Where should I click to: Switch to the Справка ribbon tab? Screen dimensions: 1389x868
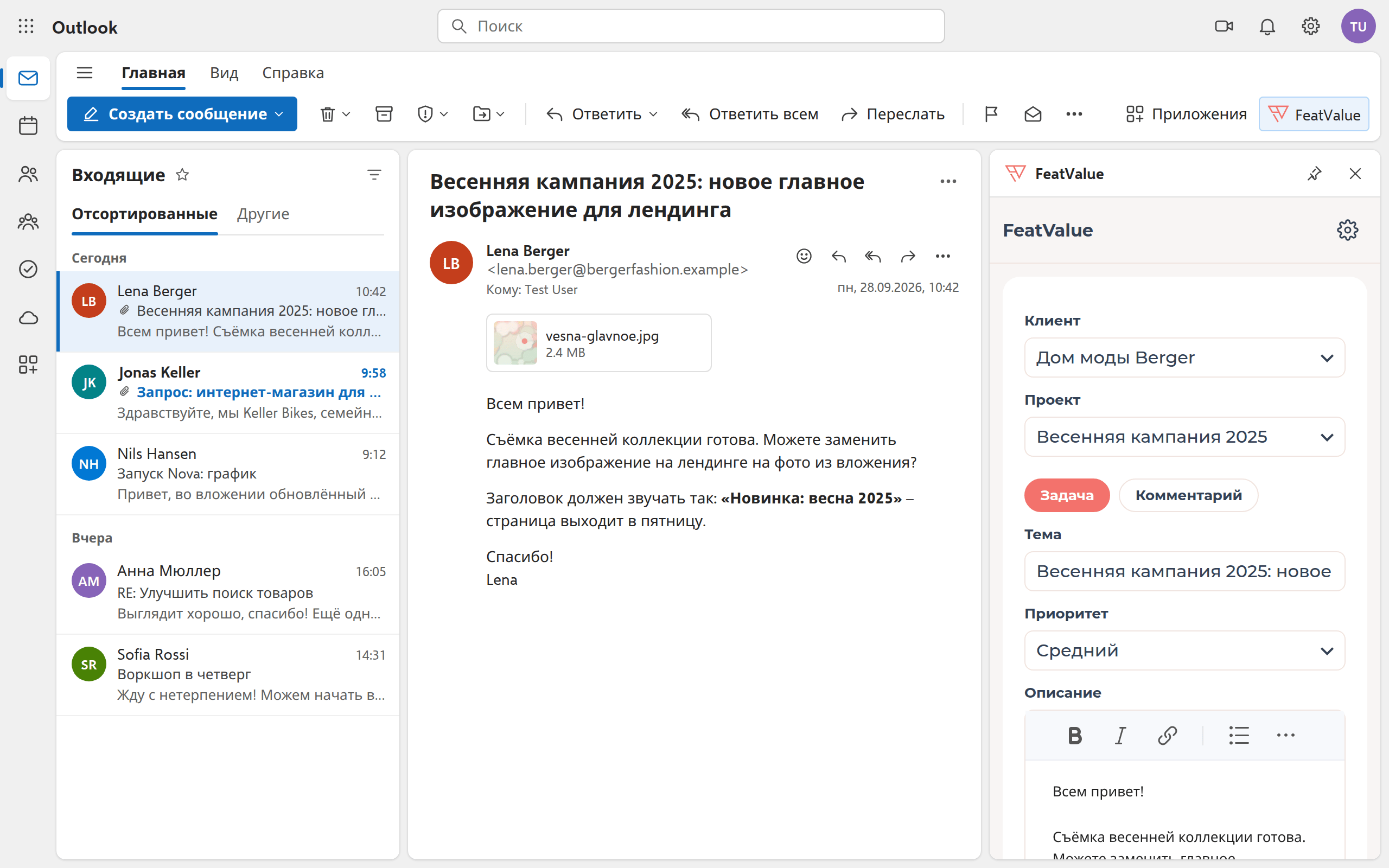coord(293,73)
